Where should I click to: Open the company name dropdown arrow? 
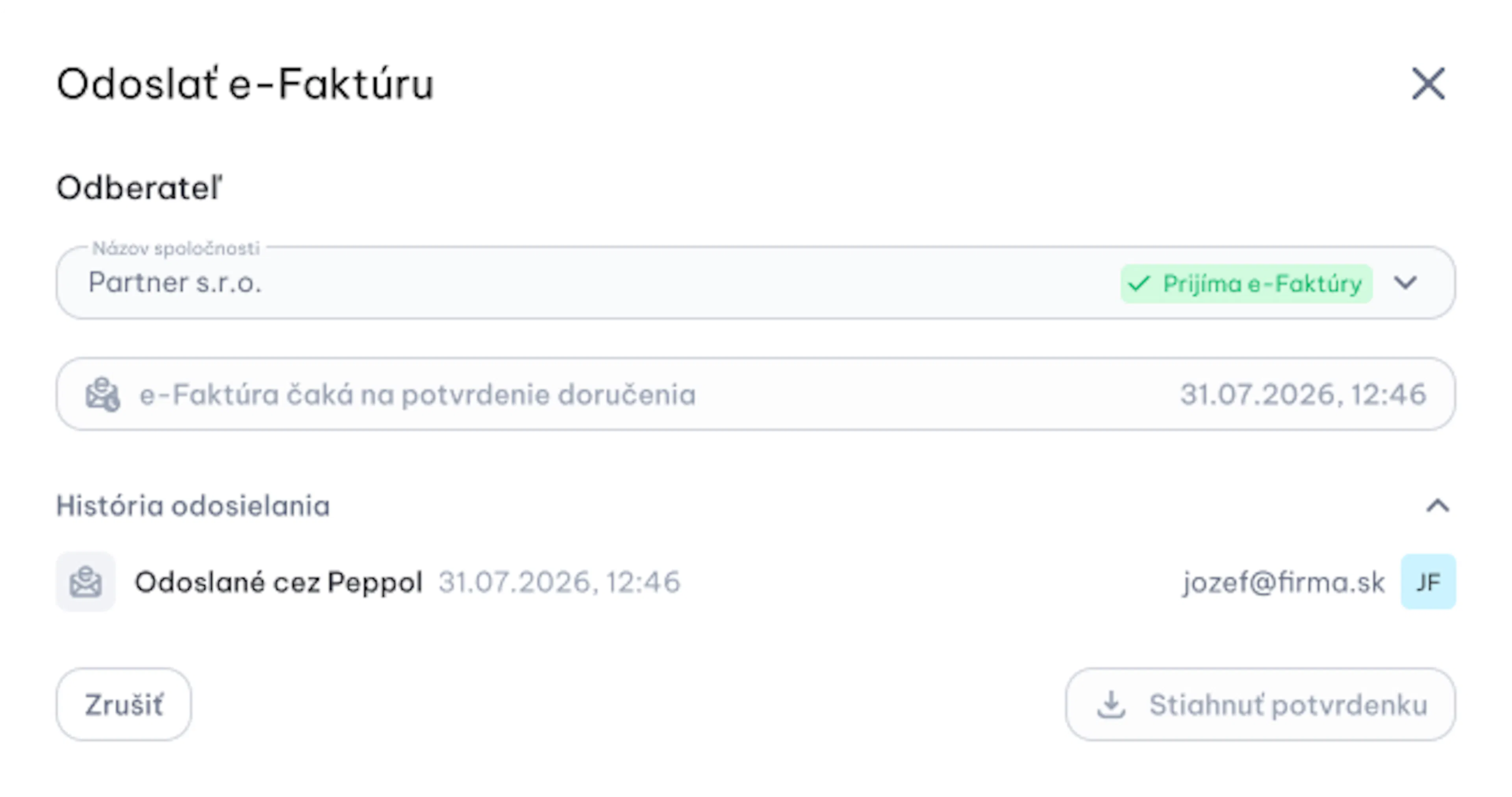(x=1406, y=283)
